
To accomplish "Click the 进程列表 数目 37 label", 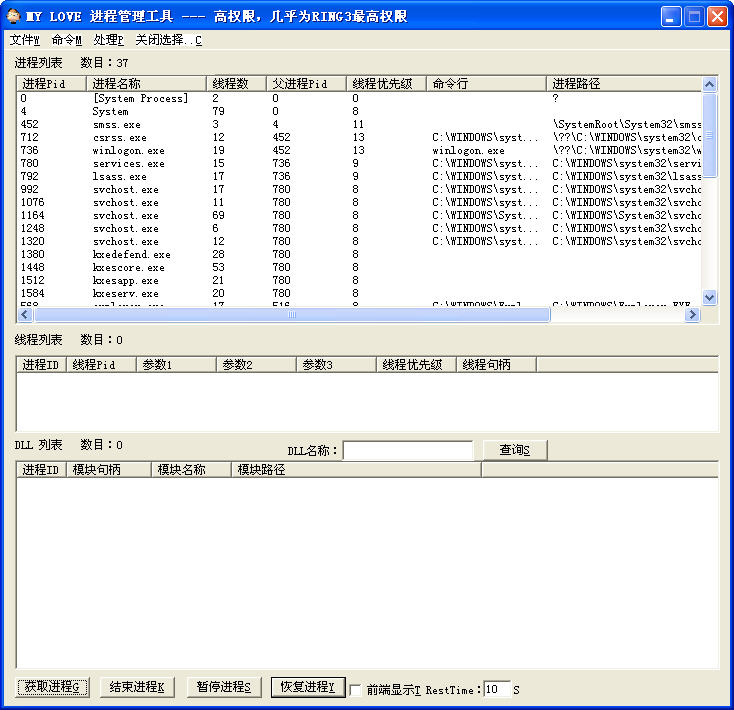I will (x=71, y=62).
